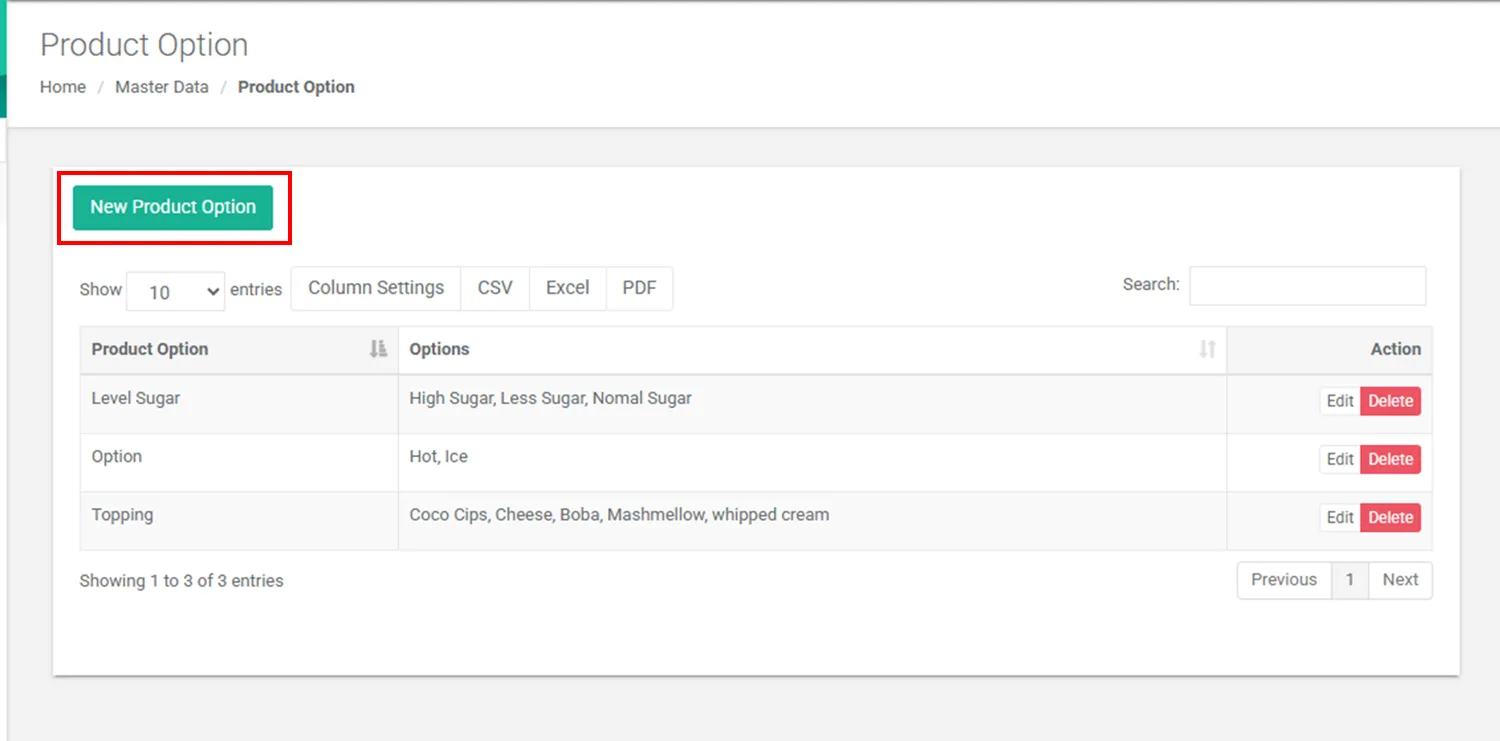Sort by the Product Option column icon
The image size is (1500, 741).
[378, 349]
